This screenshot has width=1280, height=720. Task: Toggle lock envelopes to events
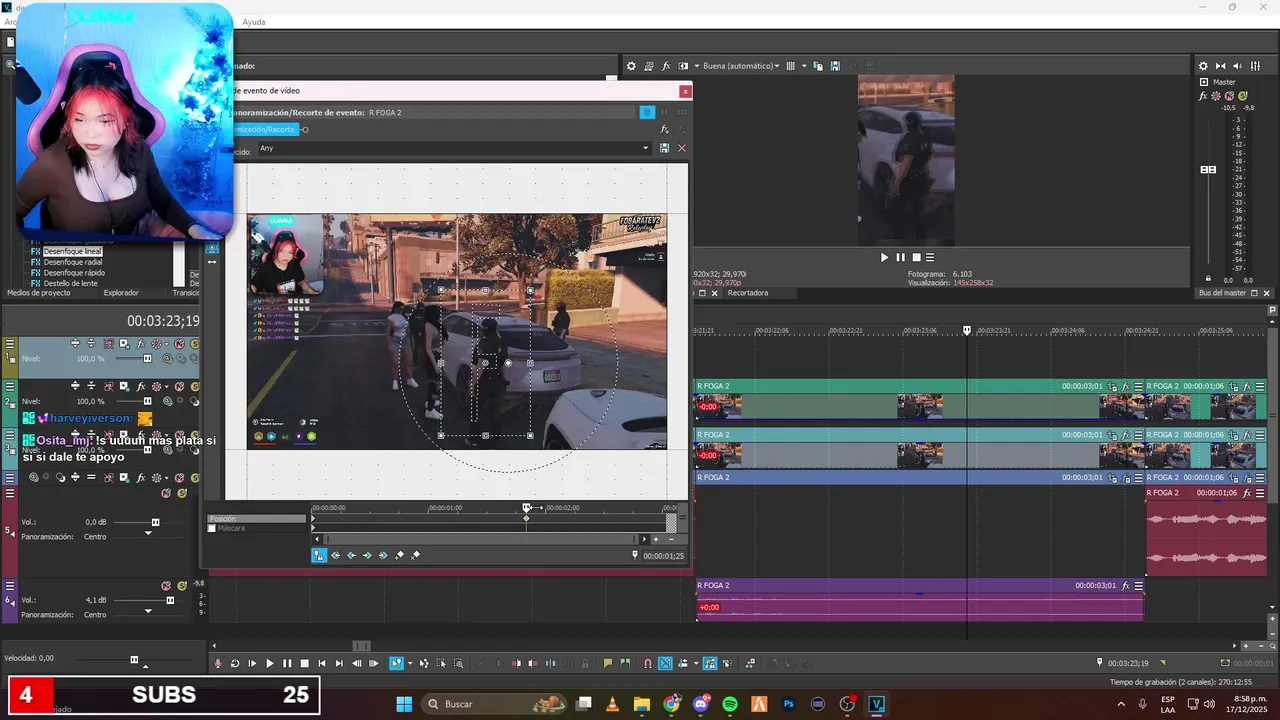point(710,663)
